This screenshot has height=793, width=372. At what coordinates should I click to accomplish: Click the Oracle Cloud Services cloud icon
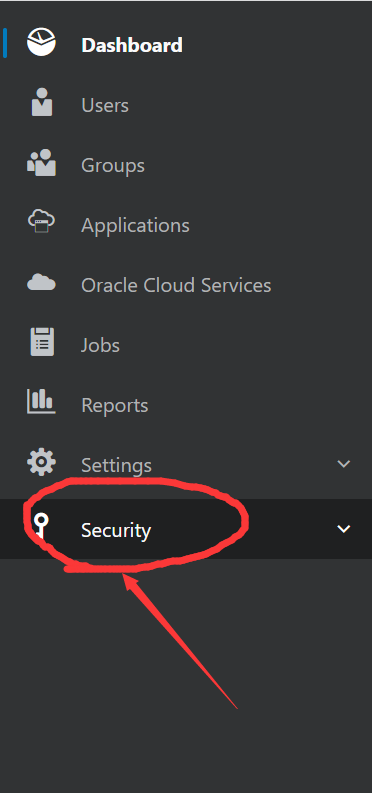(41, 282)
